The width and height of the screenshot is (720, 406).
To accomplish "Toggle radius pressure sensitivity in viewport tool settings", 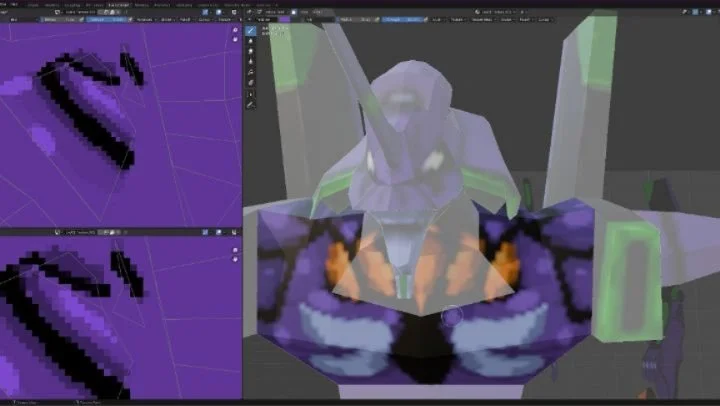I will pos(377,19).
